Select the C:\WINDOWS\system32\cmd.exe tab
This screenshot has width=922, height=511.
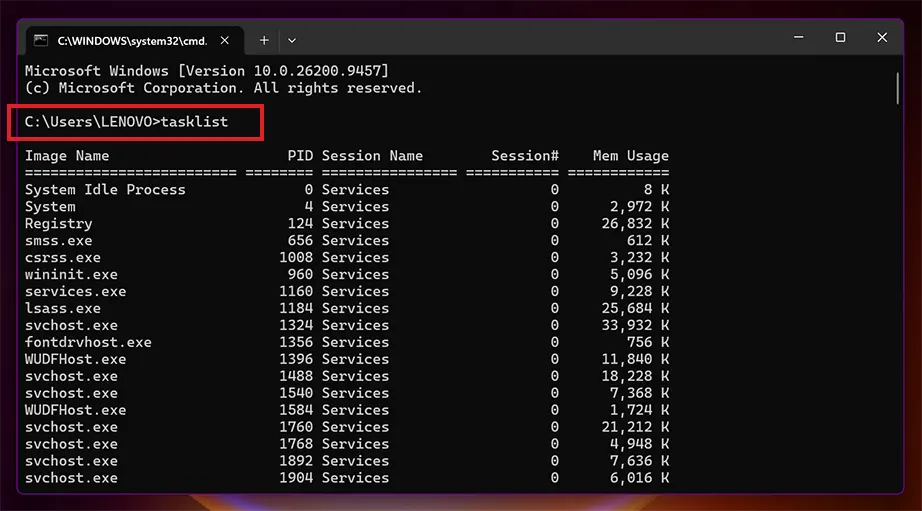(135, 41)
